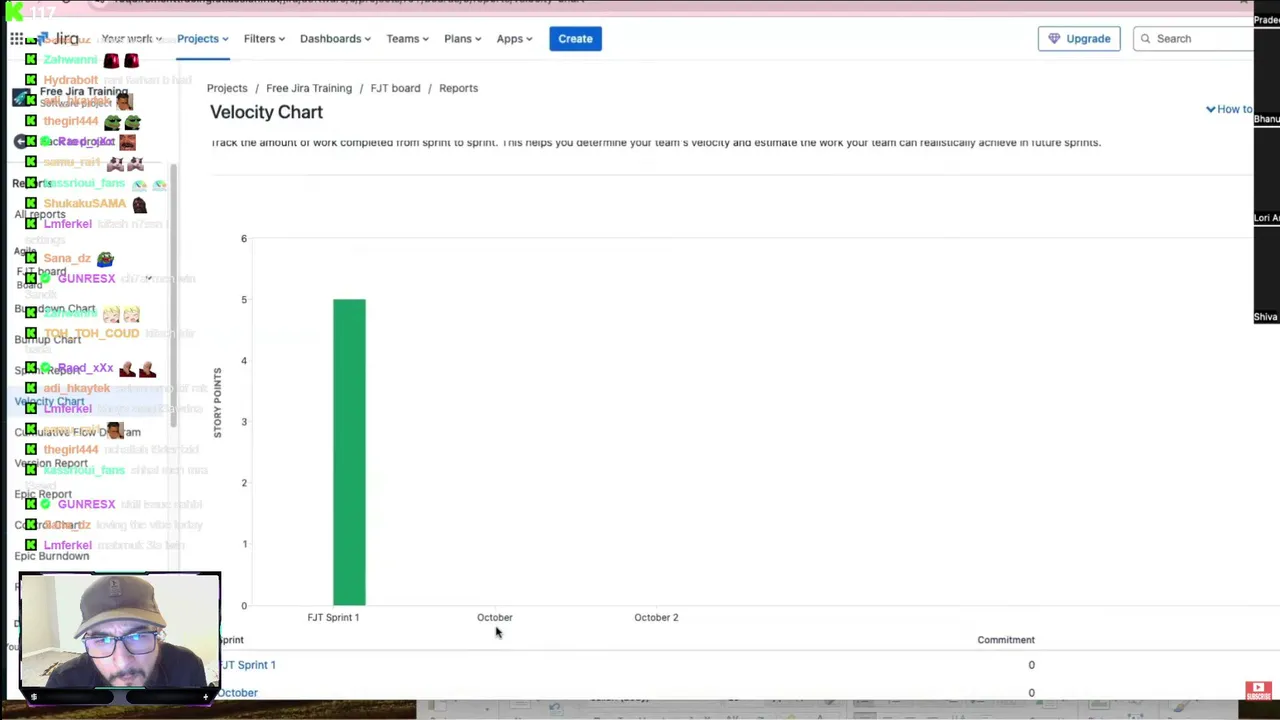Open Burnup Chart report in sidebar
The height and width of the screenshot is (720, 1280).
click(x=48, y=340)
